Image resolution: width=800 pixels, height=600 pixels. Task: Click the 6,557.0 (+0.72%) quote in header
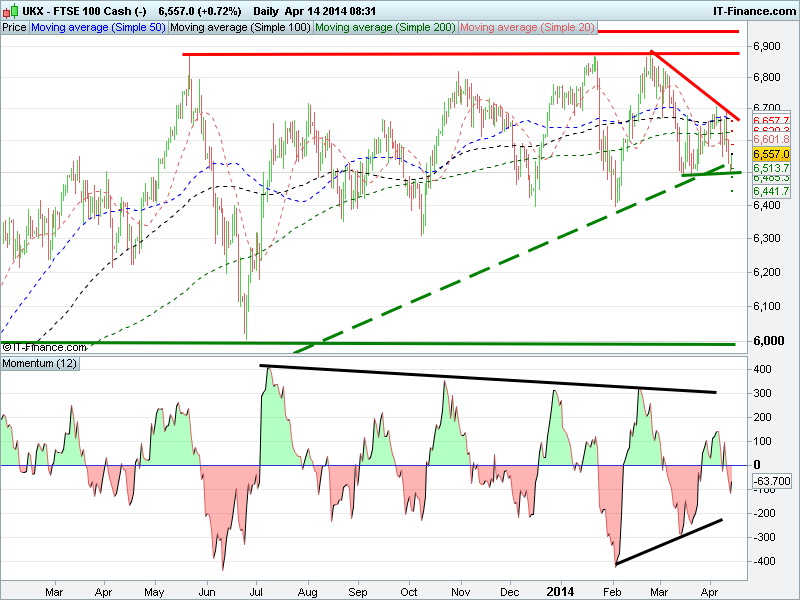point(200,10)
